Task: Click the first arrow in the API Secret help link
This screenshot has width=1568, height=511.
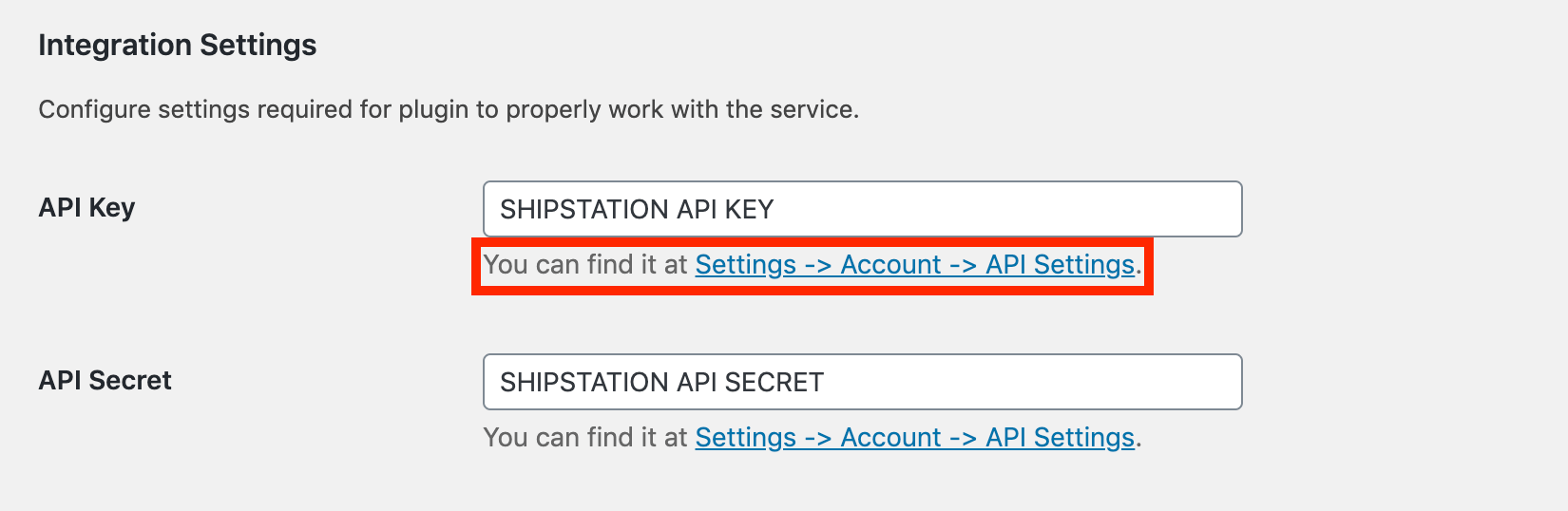Action: pos(818,438)
